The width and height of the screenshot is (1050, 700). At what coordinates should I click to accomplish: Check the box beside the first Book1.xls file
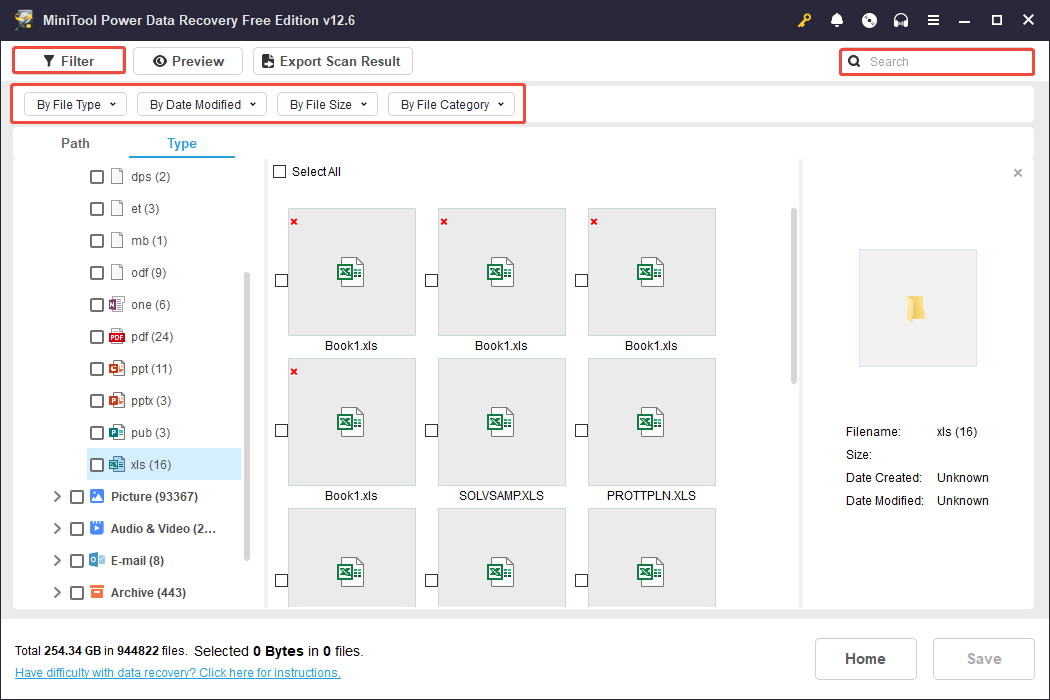(281, 281)
